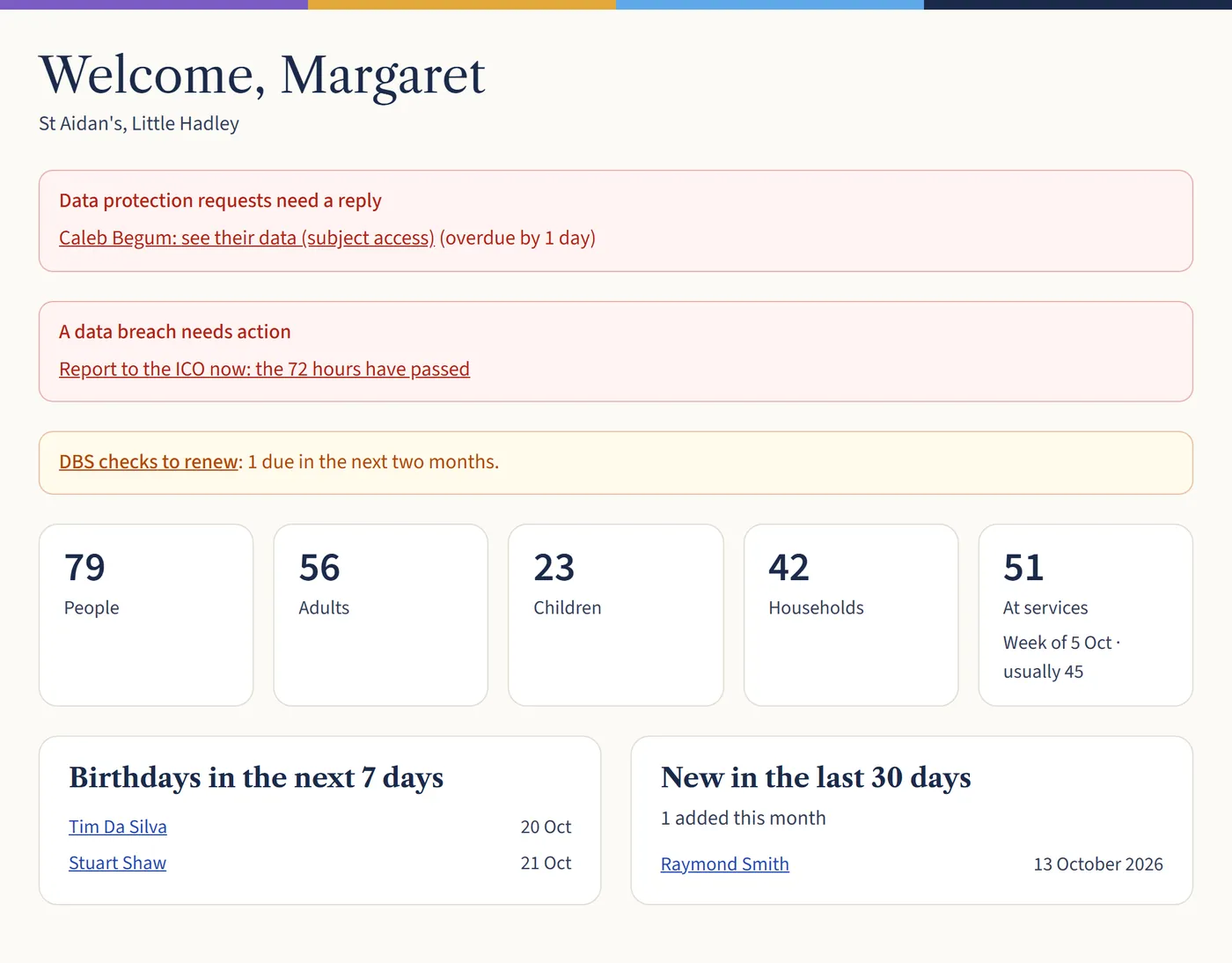Click '1 added this month' text
The height and width of the screenshot is (963, 1232).
(x=744, y=818)
